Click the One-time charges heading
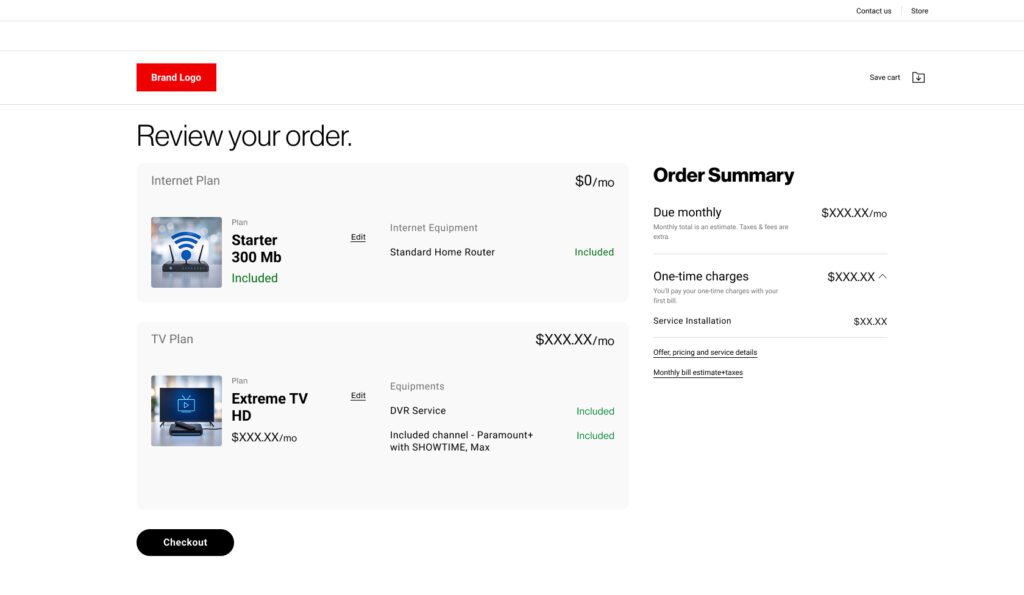 (701, 276)
